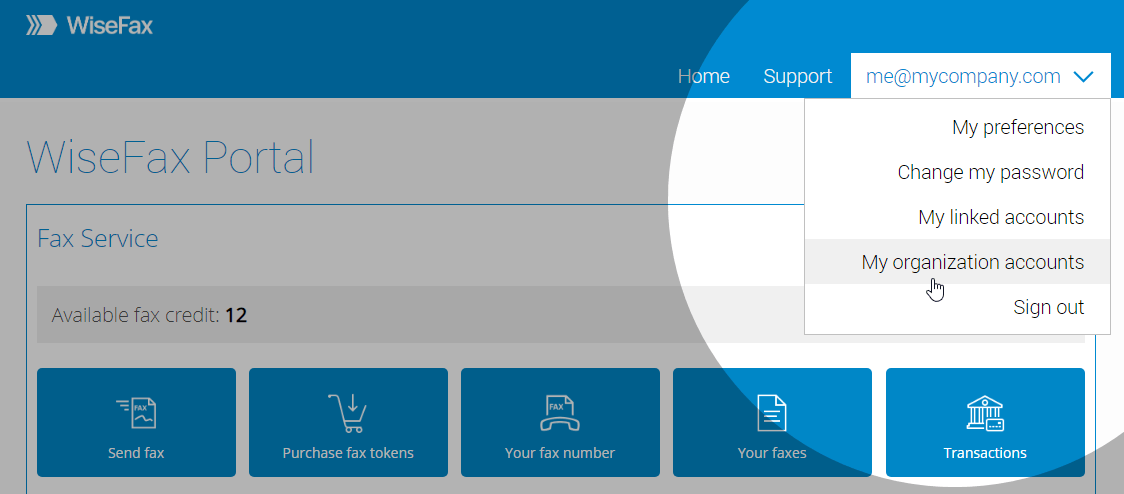Choose Change my password menu entry

pos(957,172)
